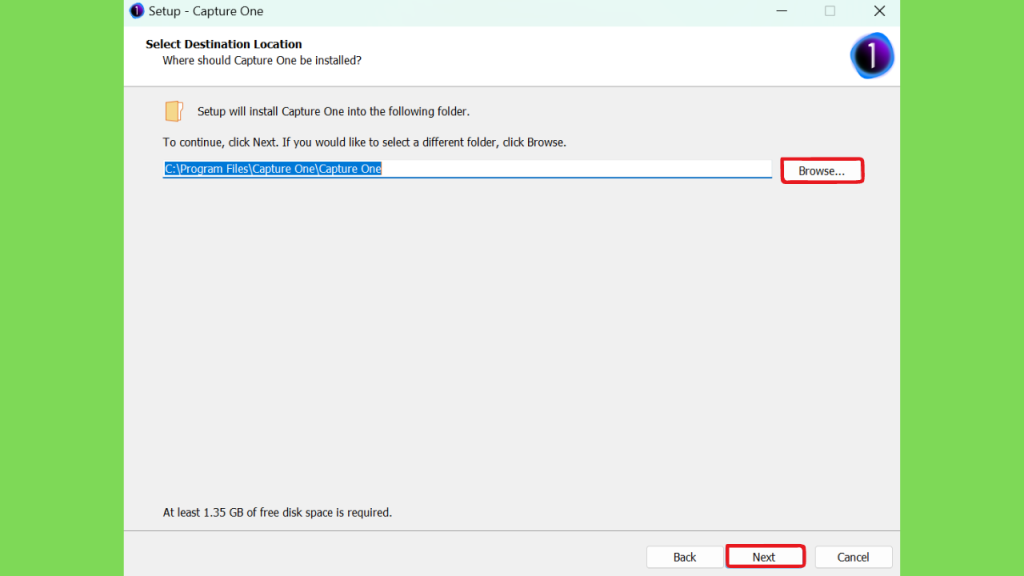
Task: Click the 'At least 1.35 GB' disk space note
Action: click(x=278, y=513)
